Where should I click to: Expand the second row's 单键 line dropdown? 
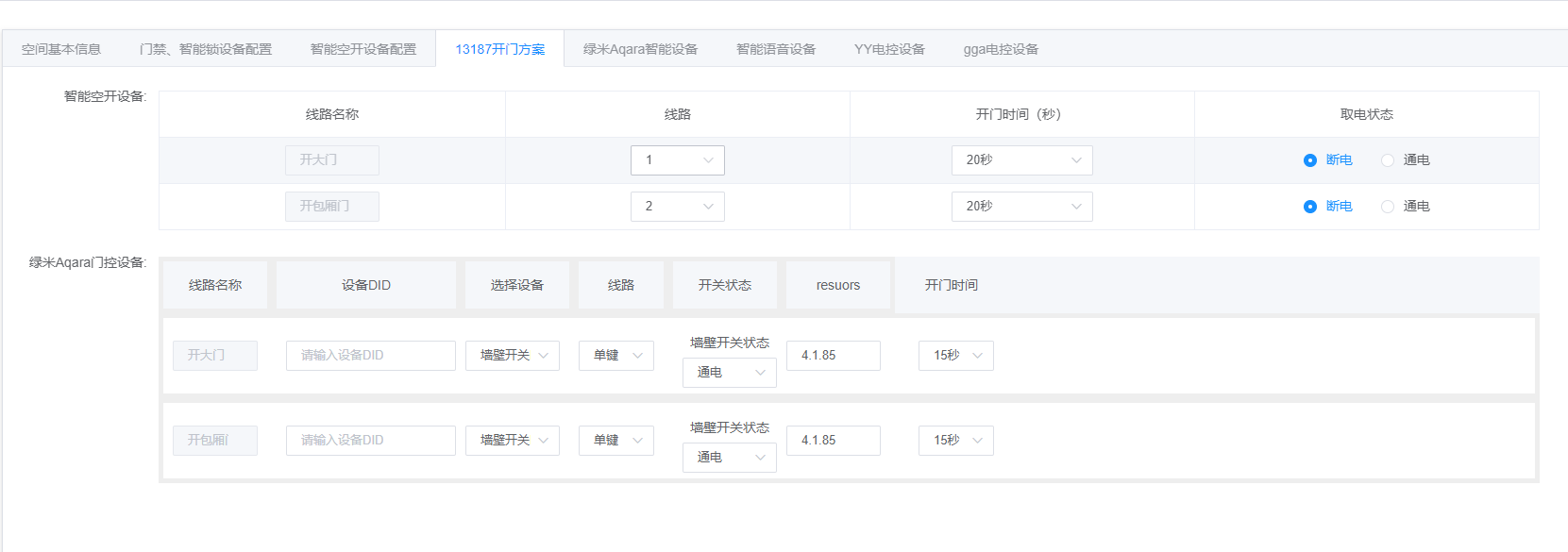(x=616, y=441)
